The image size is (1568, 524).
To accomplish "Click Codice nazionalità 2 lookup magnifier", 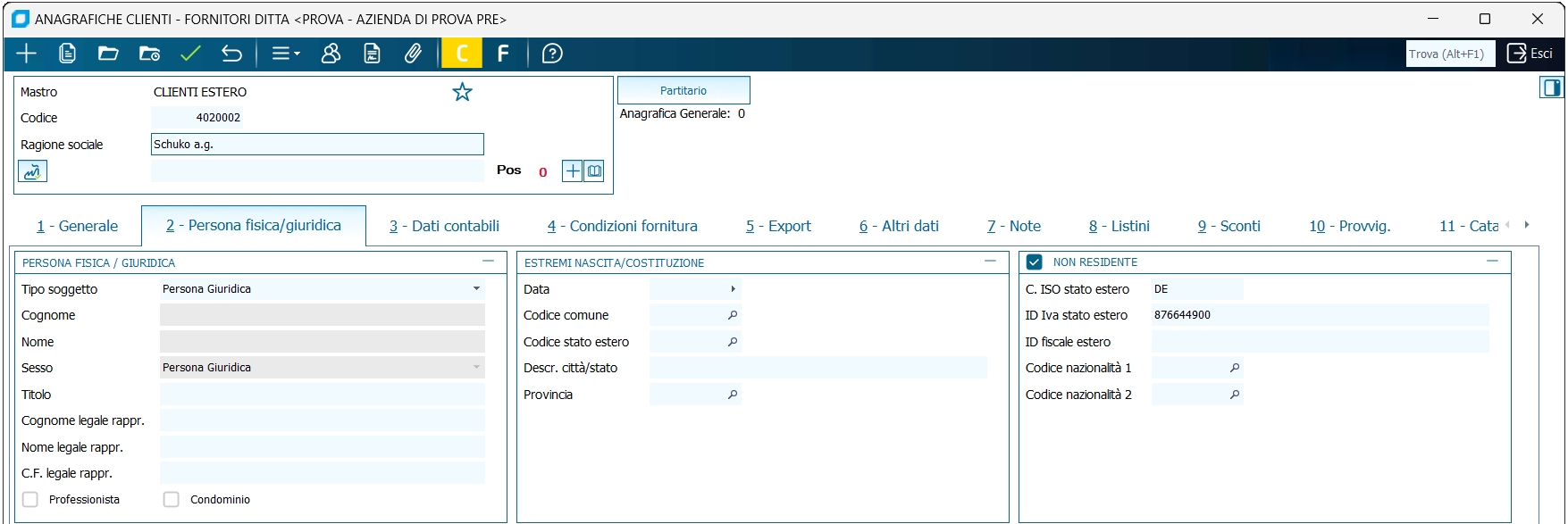I will coord(1235,395).
